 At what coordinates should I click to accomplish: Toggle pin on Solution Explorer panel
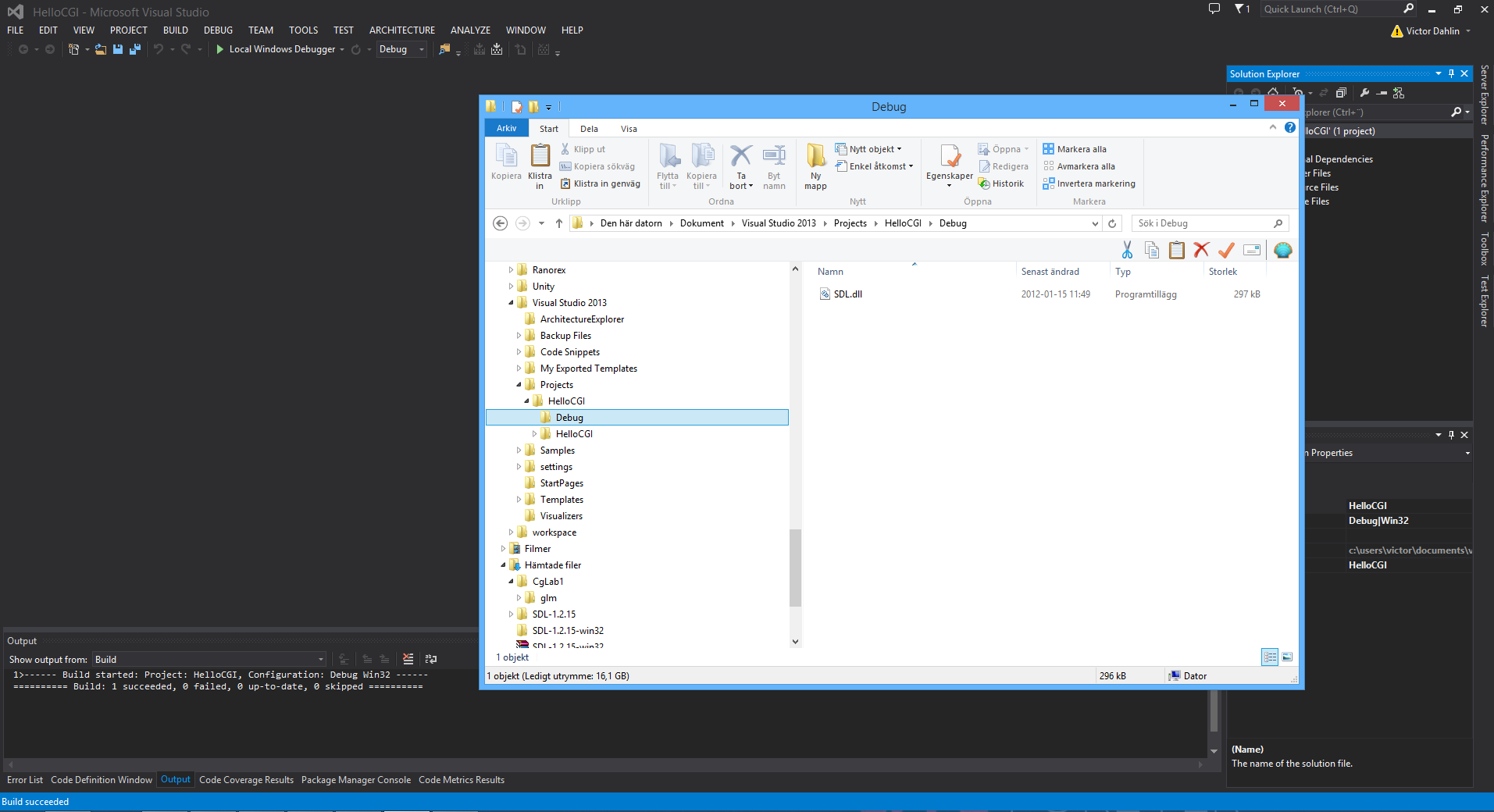tap(1451, 73)
